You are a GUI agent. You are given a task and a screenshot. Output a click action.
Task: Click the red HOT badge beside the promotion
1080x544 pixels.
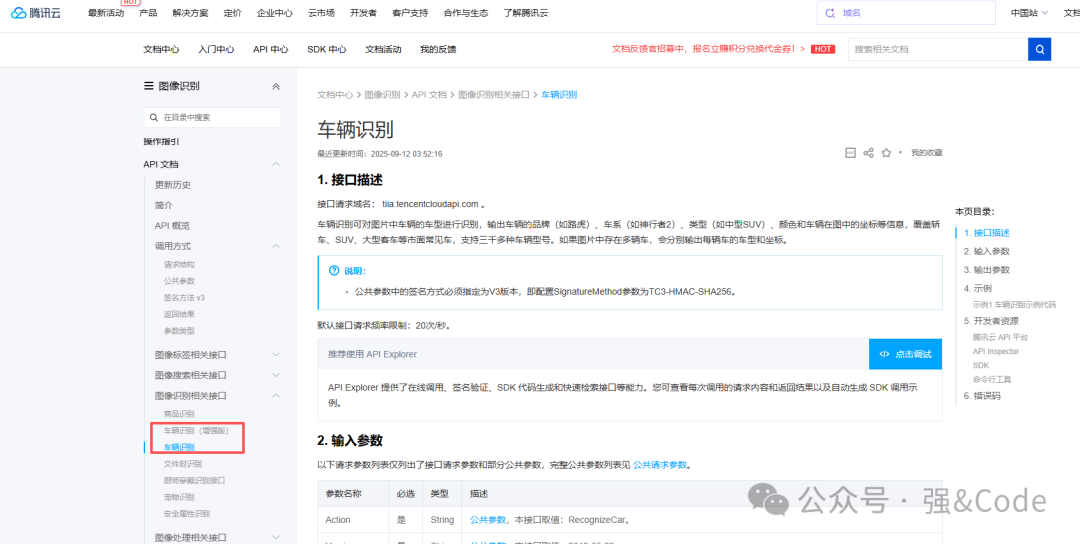coord(822,50)
